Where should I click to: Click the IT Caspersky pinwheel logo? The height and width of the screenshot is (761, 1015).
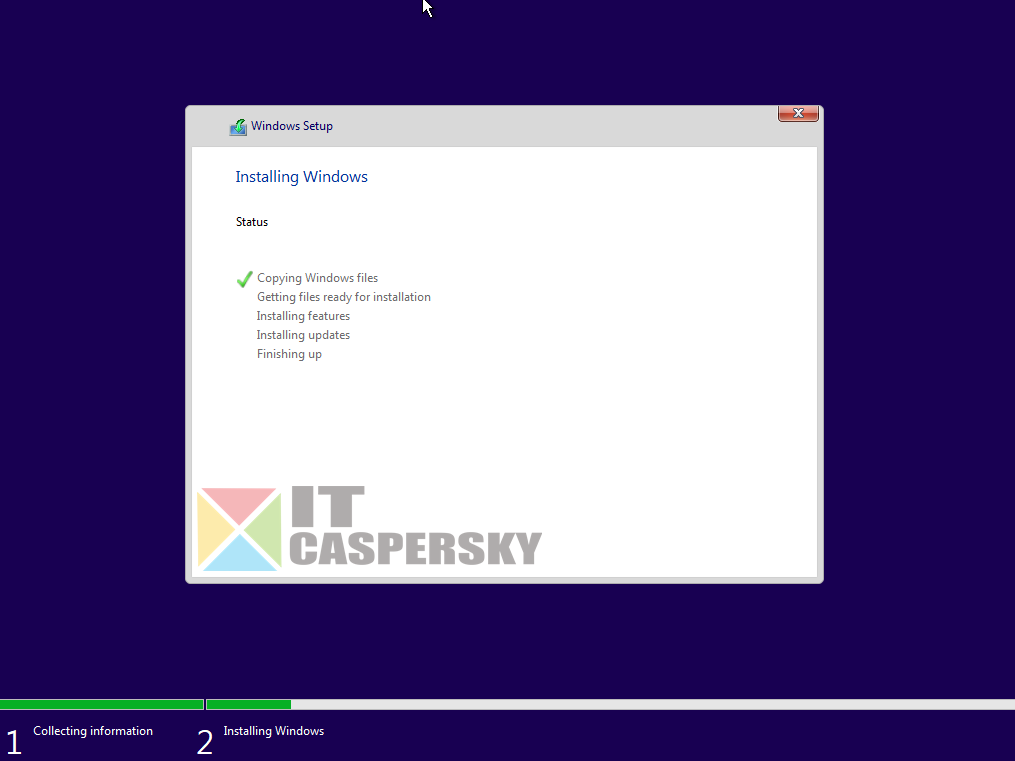(x=238, y=527)
